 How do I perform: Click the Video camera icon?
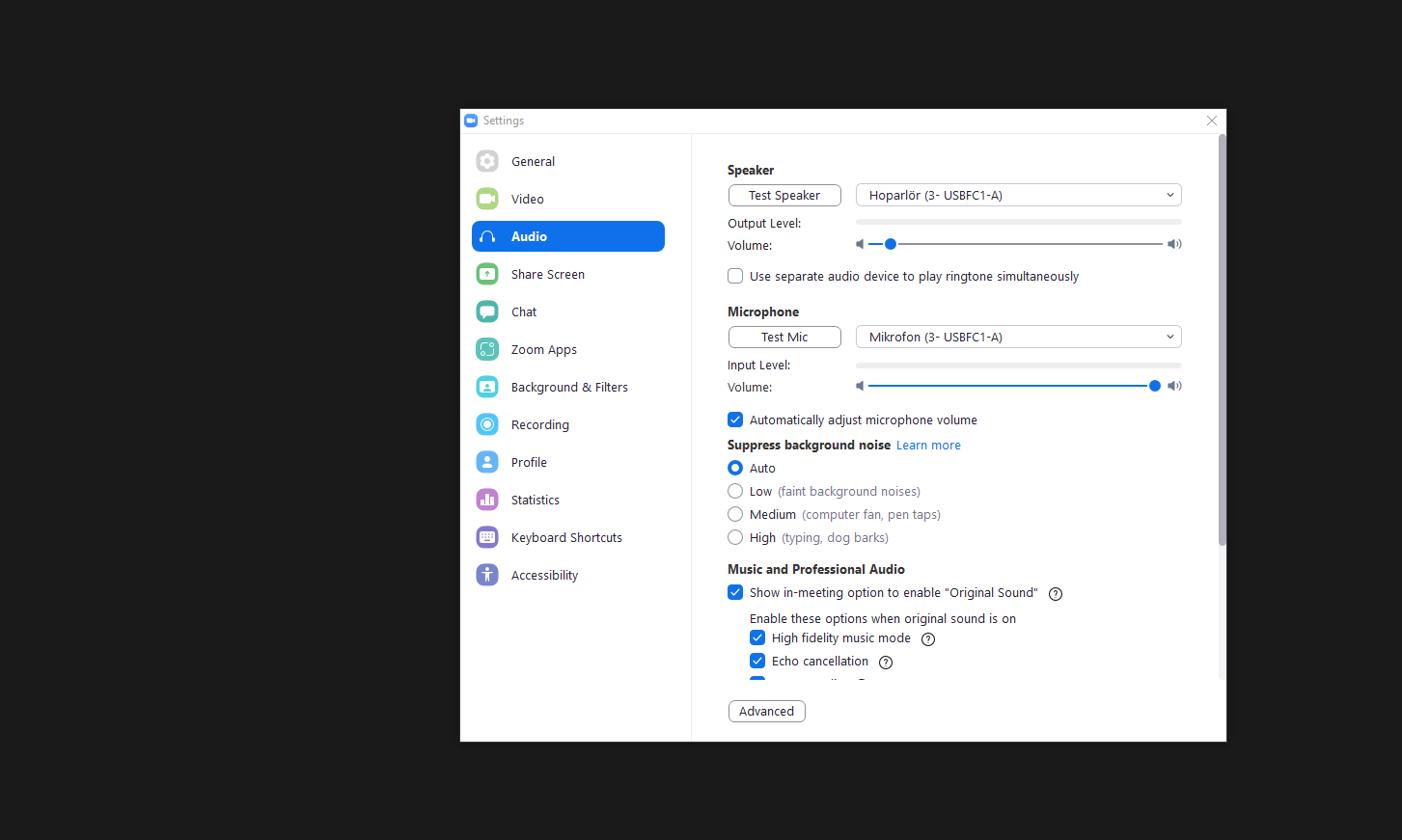(487, 199)
